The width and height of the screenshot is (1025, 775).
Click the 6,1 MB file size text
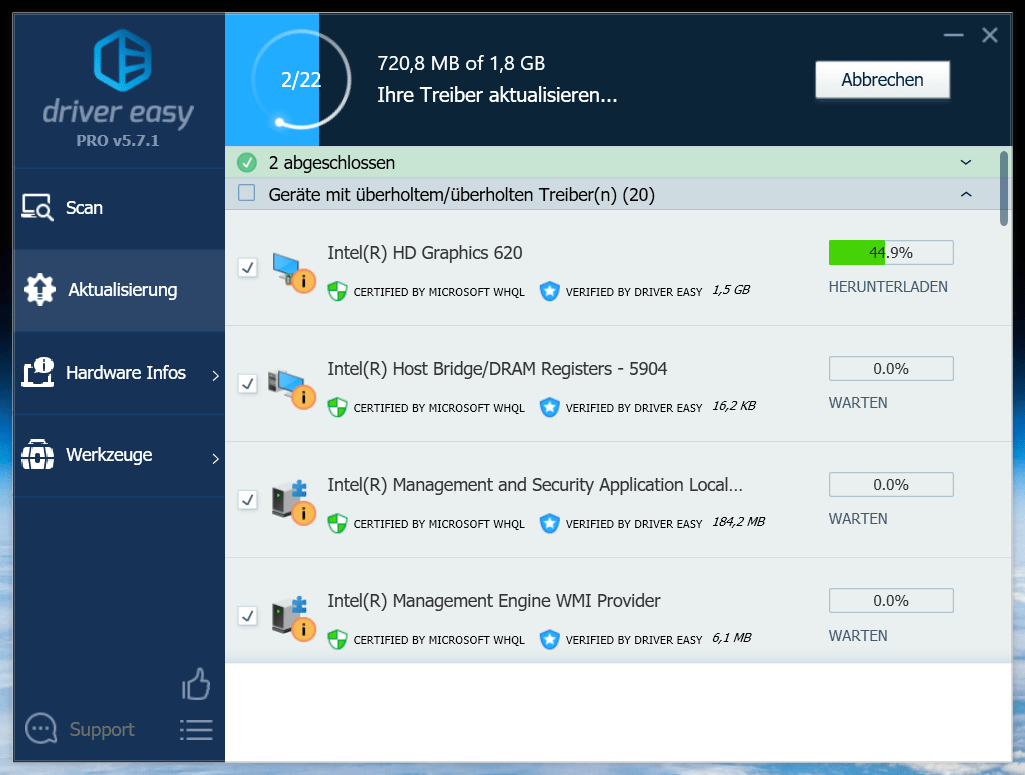(731, 637)
